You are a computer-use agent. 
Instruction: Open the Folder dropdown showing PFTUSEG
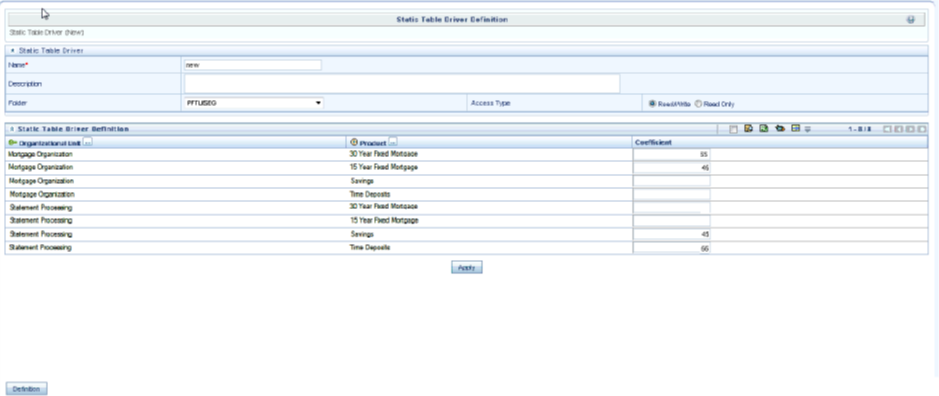click(x=253, y=103)
